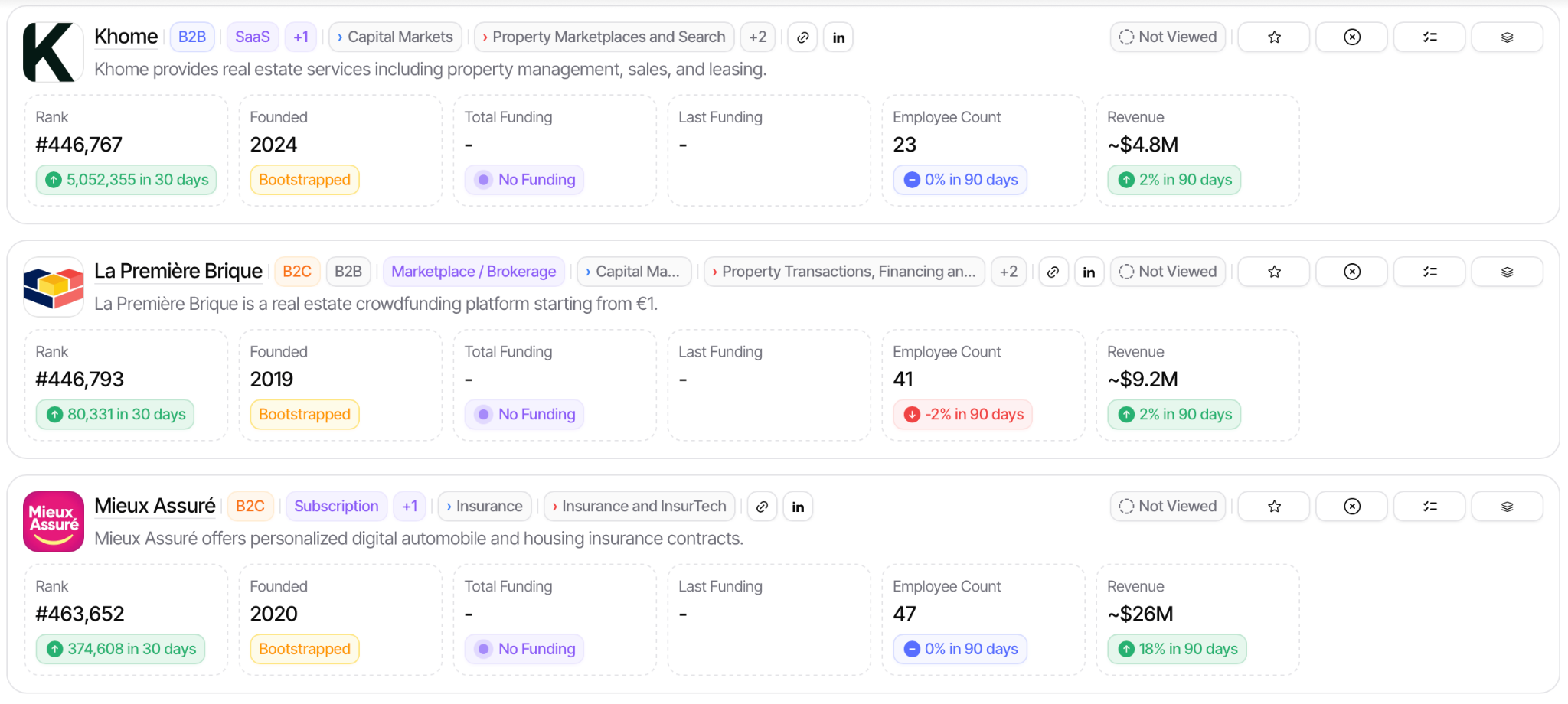Click the website link icon for Khome
Viewport: 1568px width, 704px height.
802,37
